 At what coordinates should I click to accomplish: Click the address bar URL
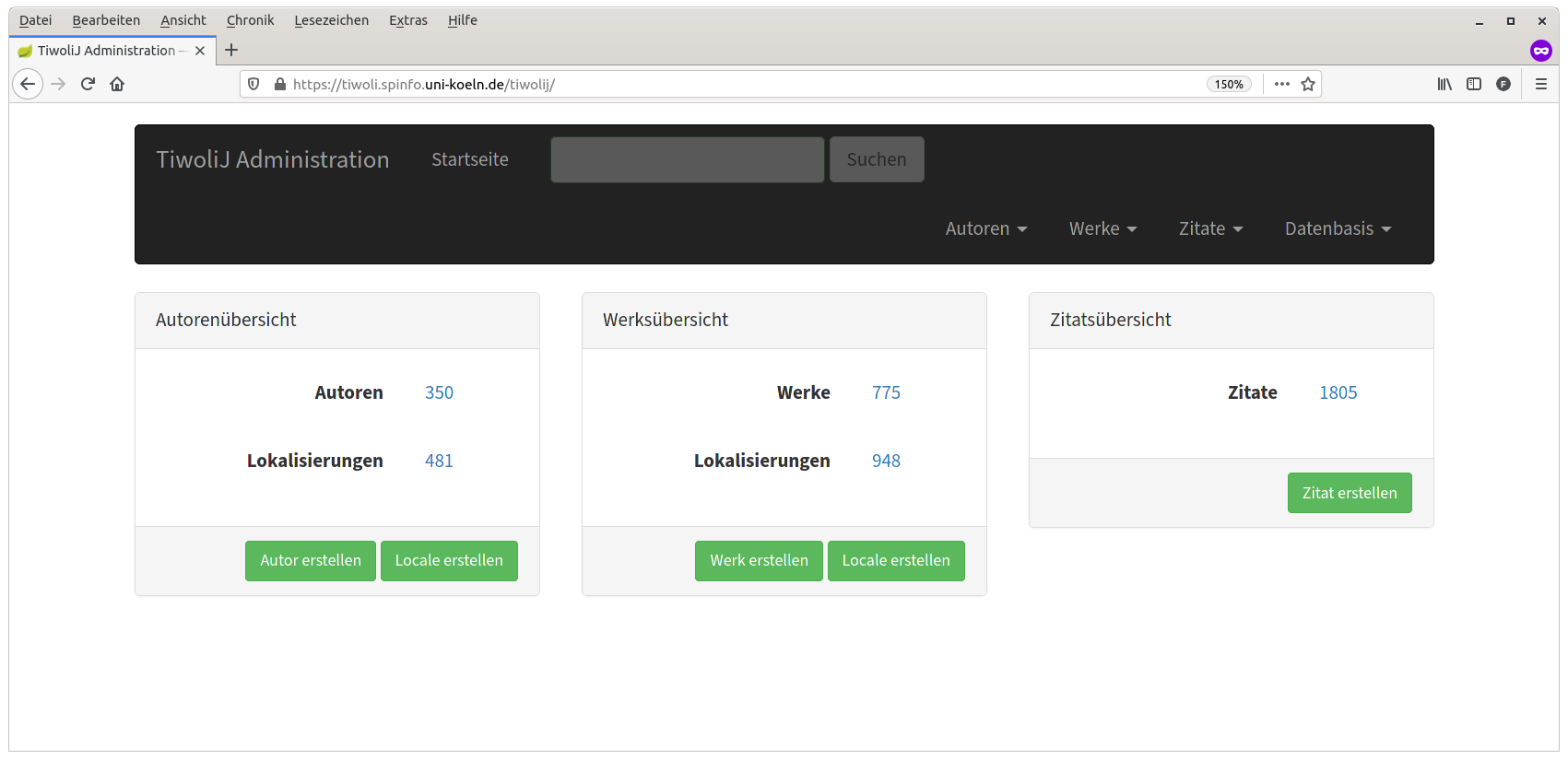pyautogui.click(x=424, y=84)
